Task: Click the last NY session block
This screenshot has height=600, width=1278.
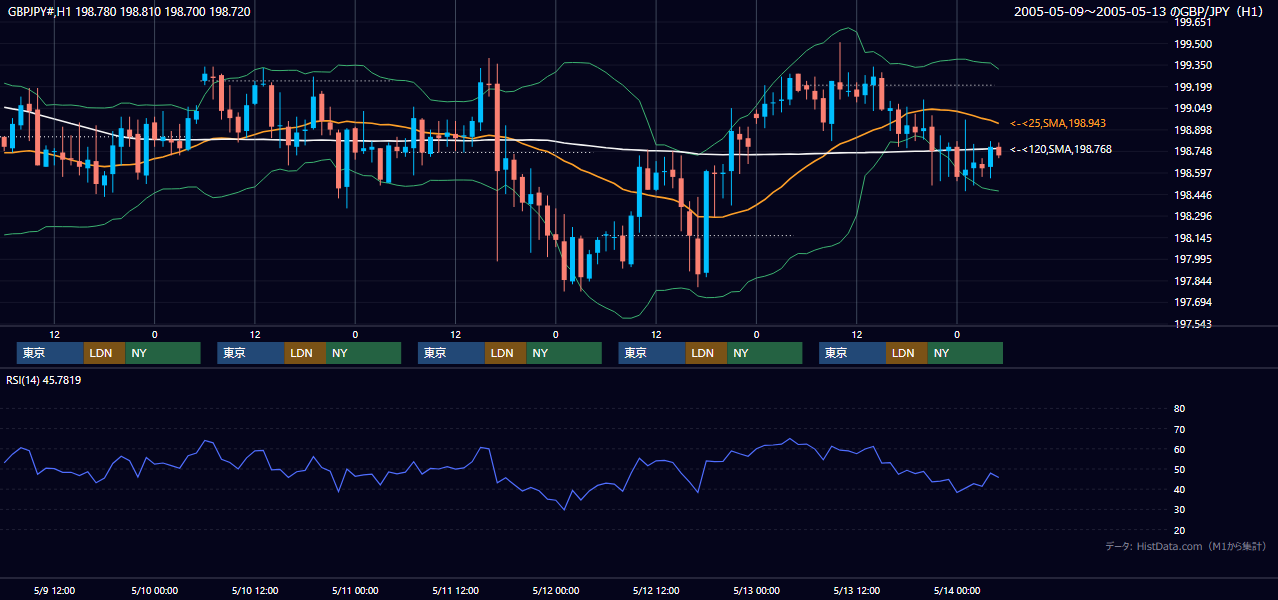Action: click(x=965, y=353)
